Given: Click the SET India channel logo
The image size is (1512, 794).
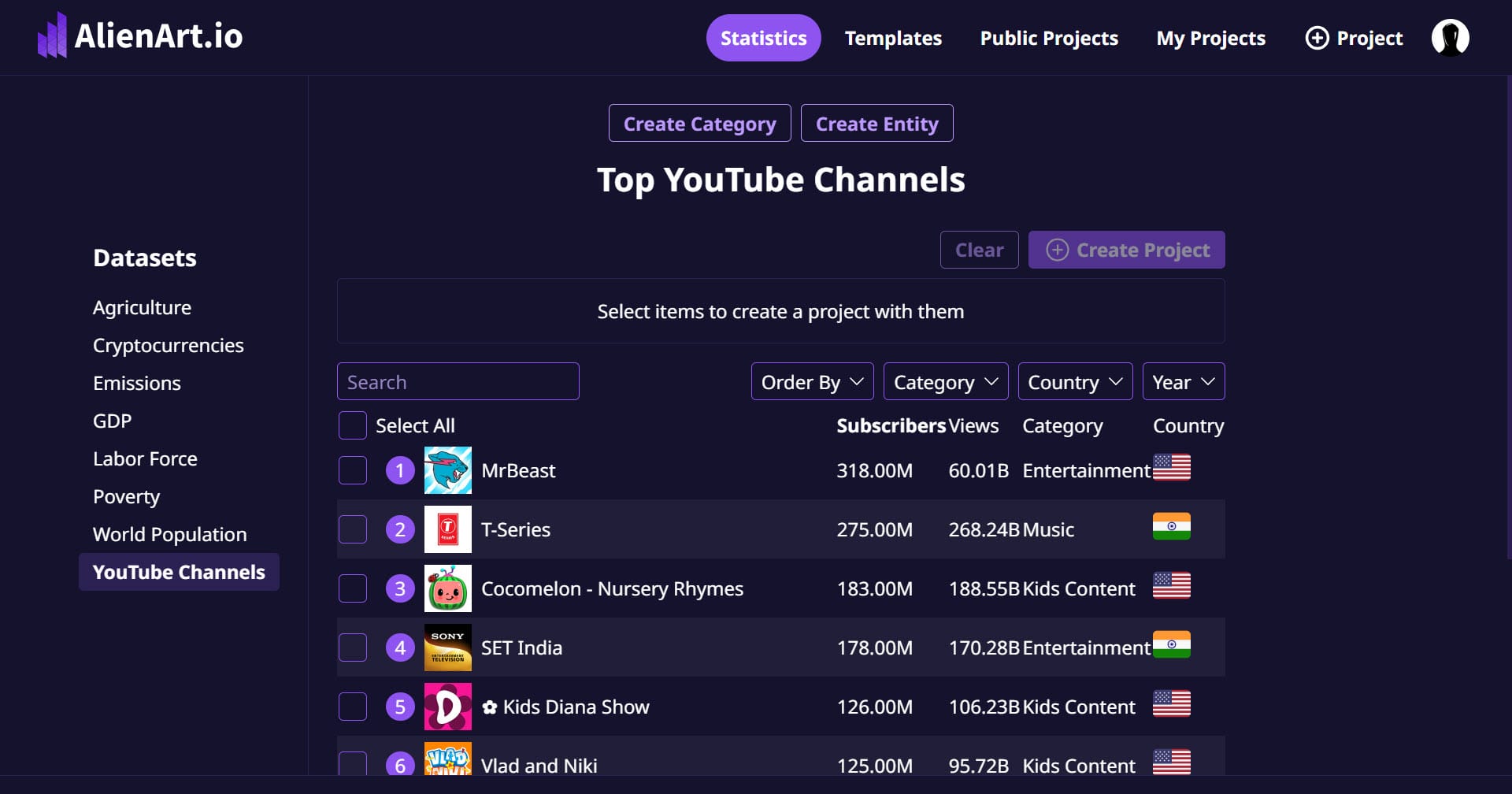Looking at the screenshot, I should pyautogui.click(x=447, y=647).
